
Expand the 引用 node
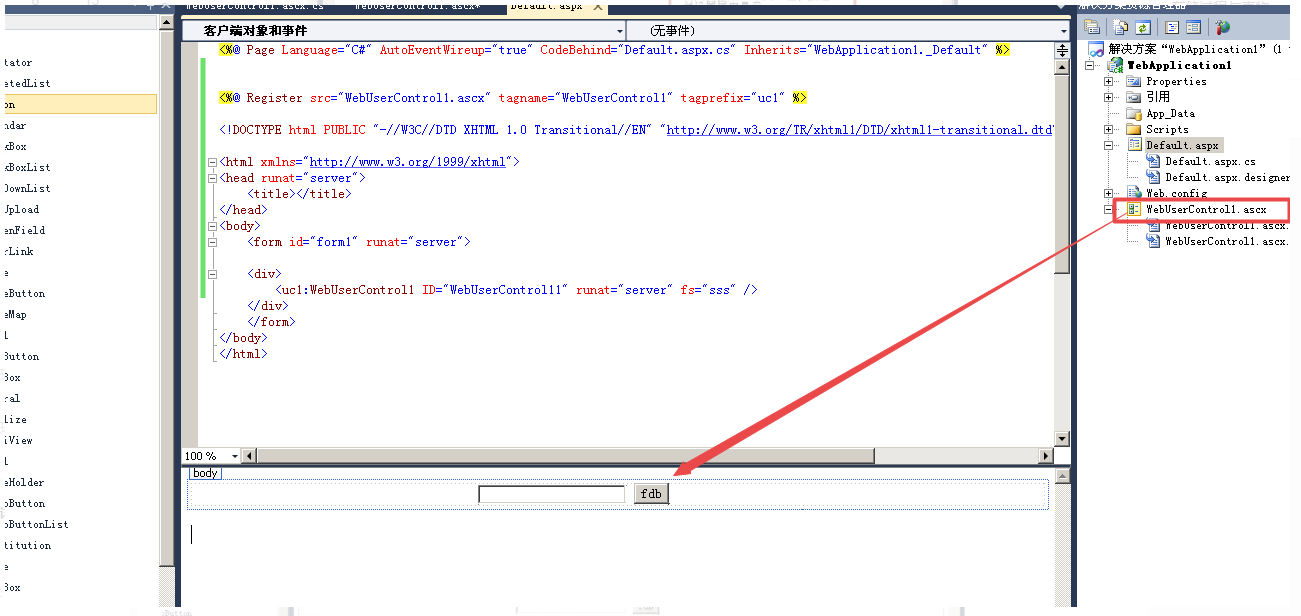1109,97
